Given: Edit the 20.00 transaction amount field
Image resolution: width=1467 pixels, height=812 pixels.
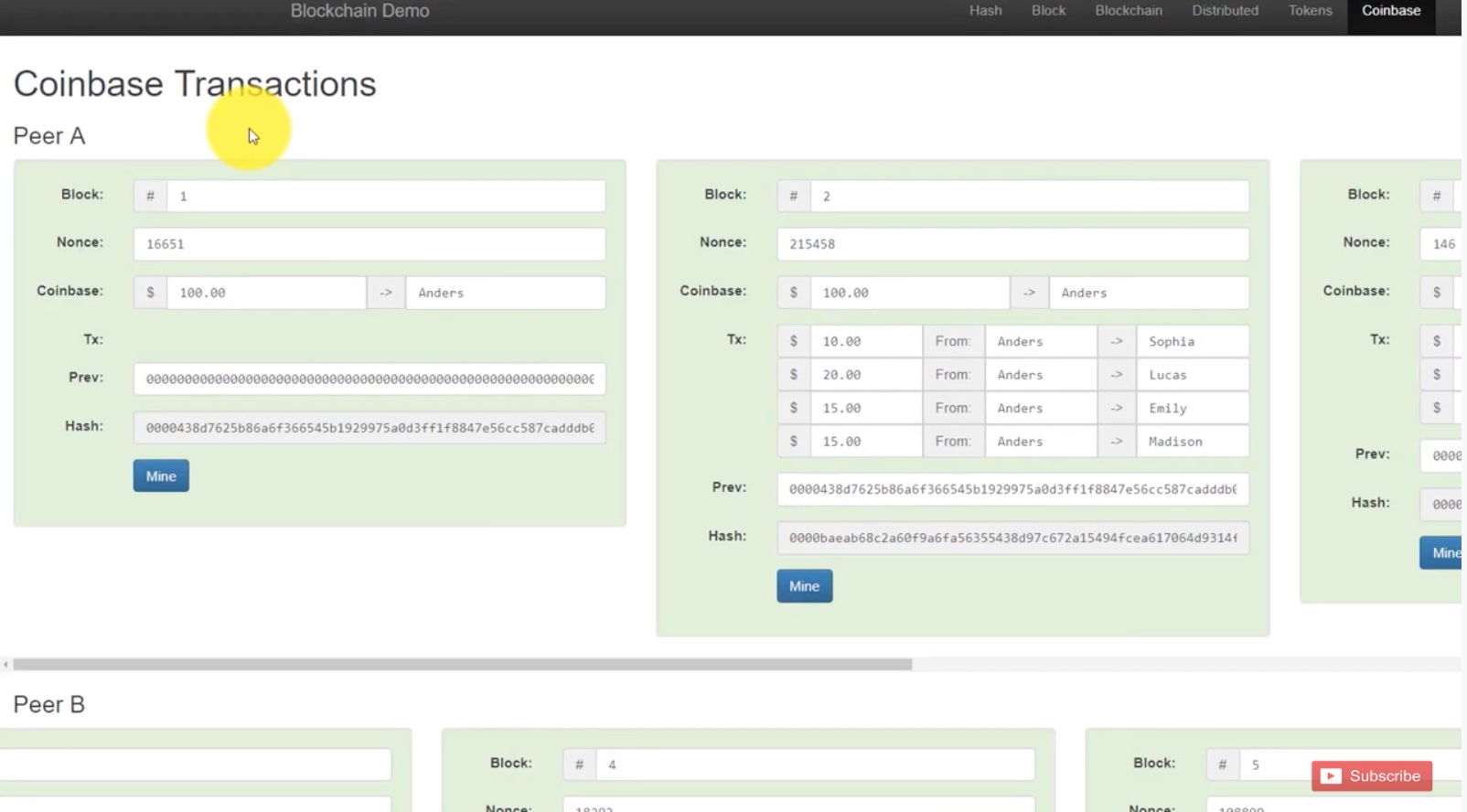Looking at the screenshot, I should click(865, 375).
